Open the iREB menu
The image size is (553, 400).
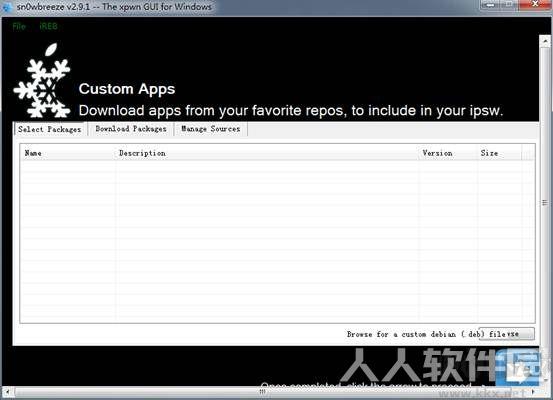[x=49, y=26]
